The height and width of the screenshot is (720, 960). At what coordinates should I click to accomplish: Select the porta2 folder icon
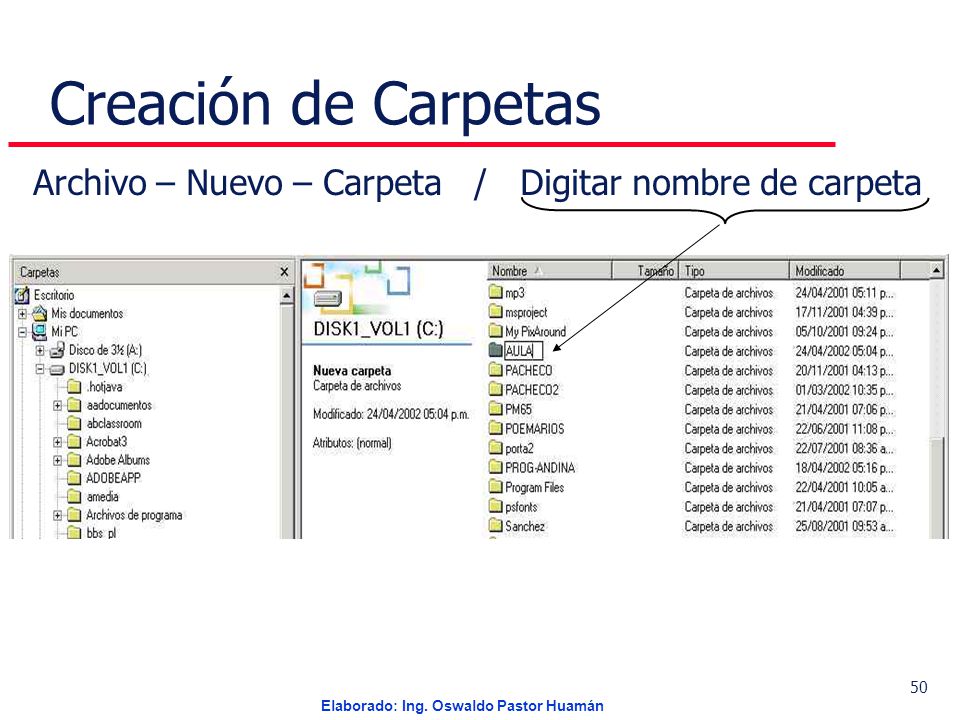pyautogui.click(x=495, y=448)
